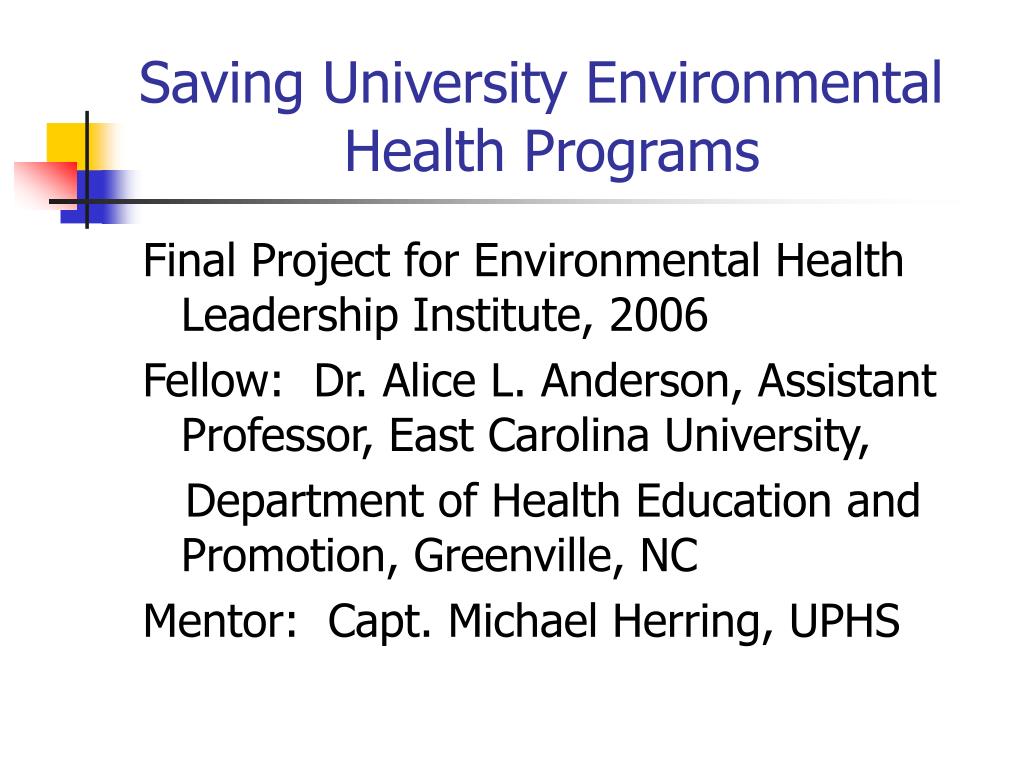Select "Department of Health Education and" line

552,501
